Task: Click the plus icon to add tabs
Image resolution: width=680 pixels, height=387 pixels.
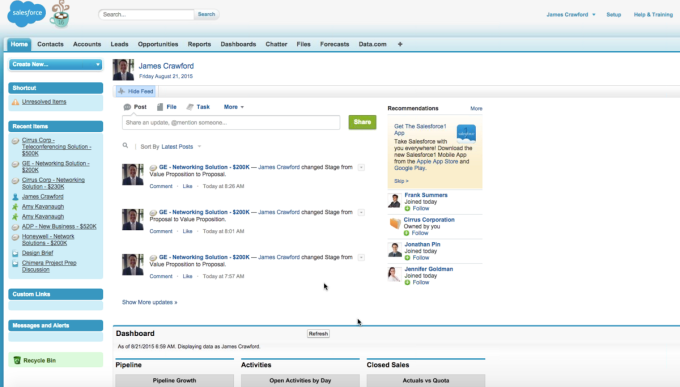Action: (400, 44)
